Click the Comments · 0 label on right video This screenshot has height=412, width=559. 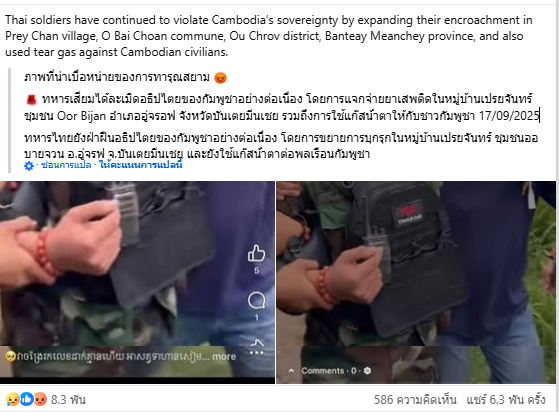(x=329, y=371)
